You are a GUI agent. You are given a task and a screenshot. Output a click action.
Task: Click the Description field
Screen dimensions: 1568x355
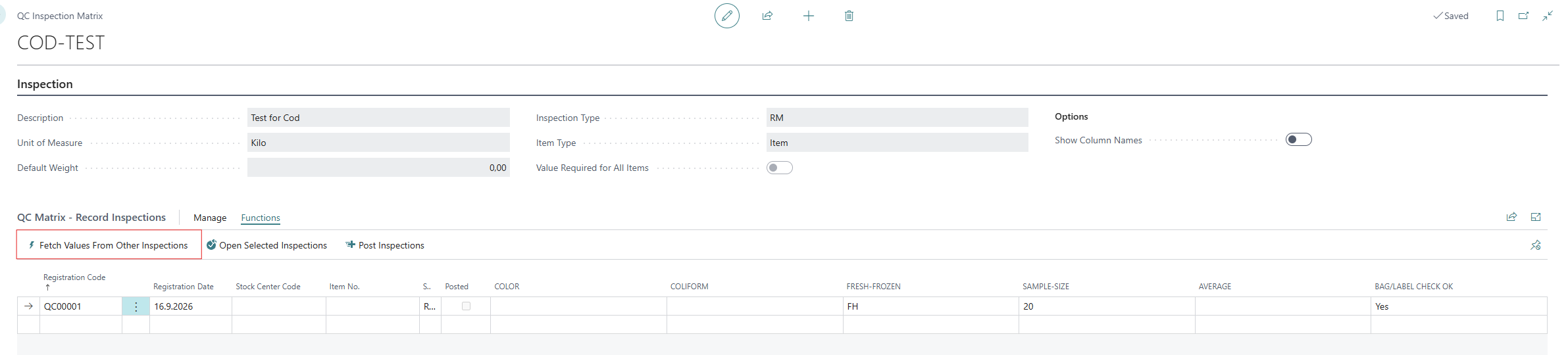[378, 118]
